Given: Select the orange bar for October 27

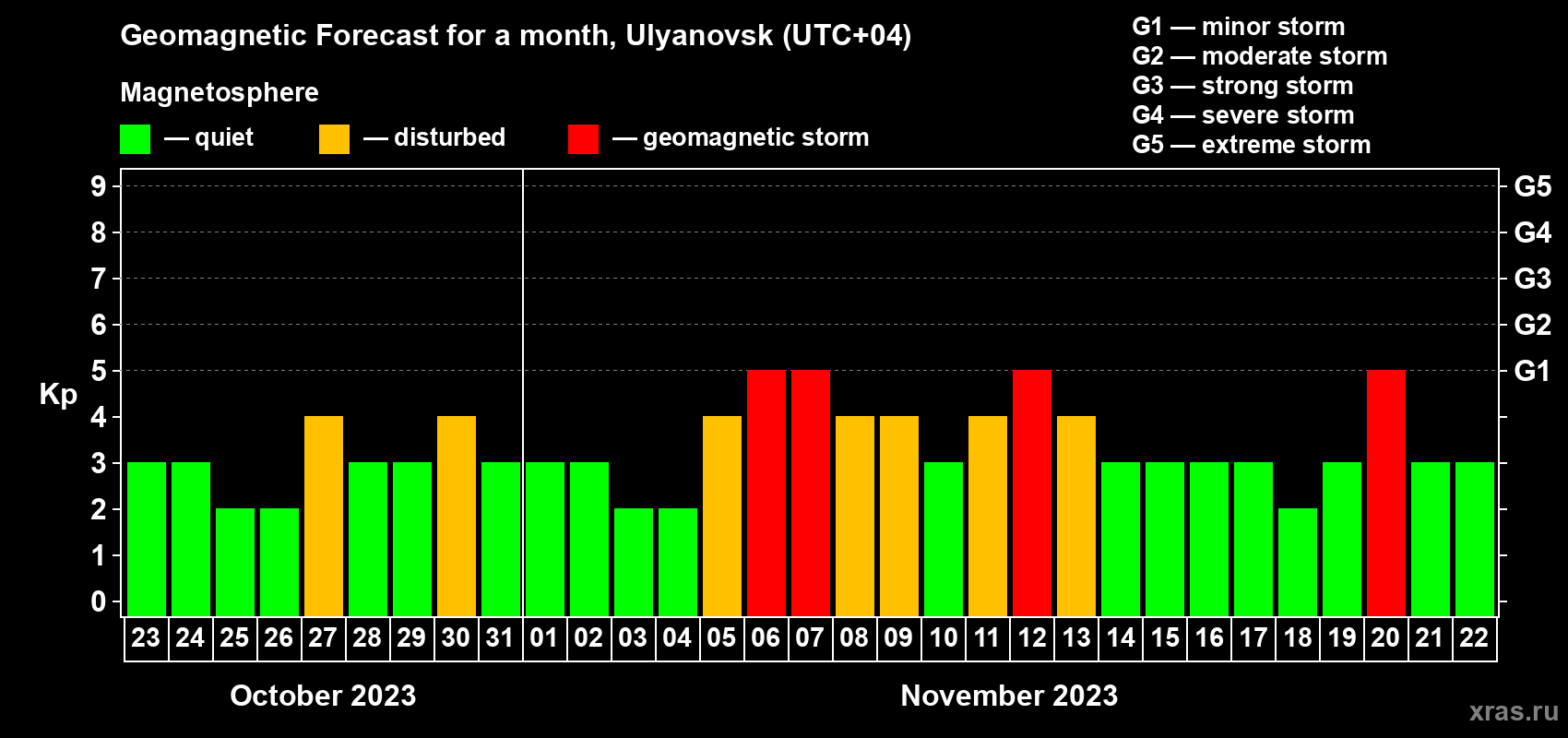Looking at the screenshot, I should pos(324,516).
